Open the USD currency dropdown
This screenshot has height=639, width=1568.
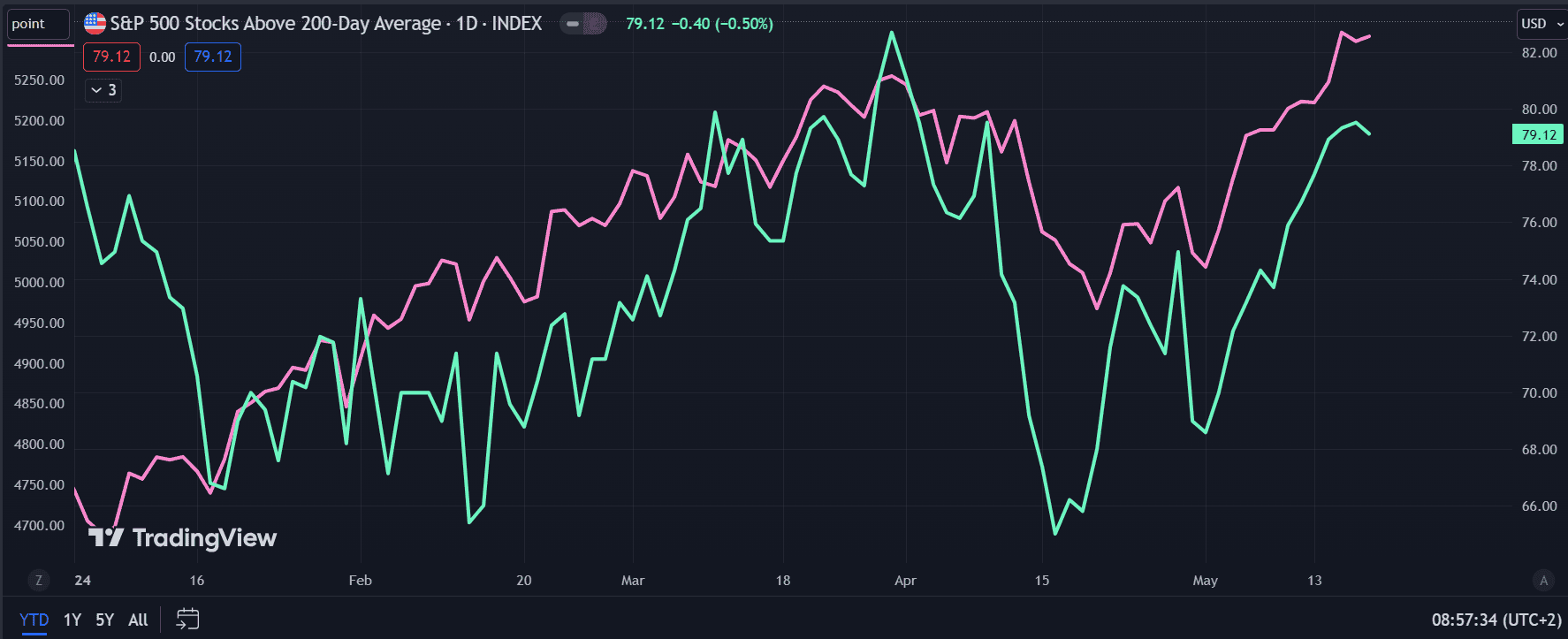1541,24
